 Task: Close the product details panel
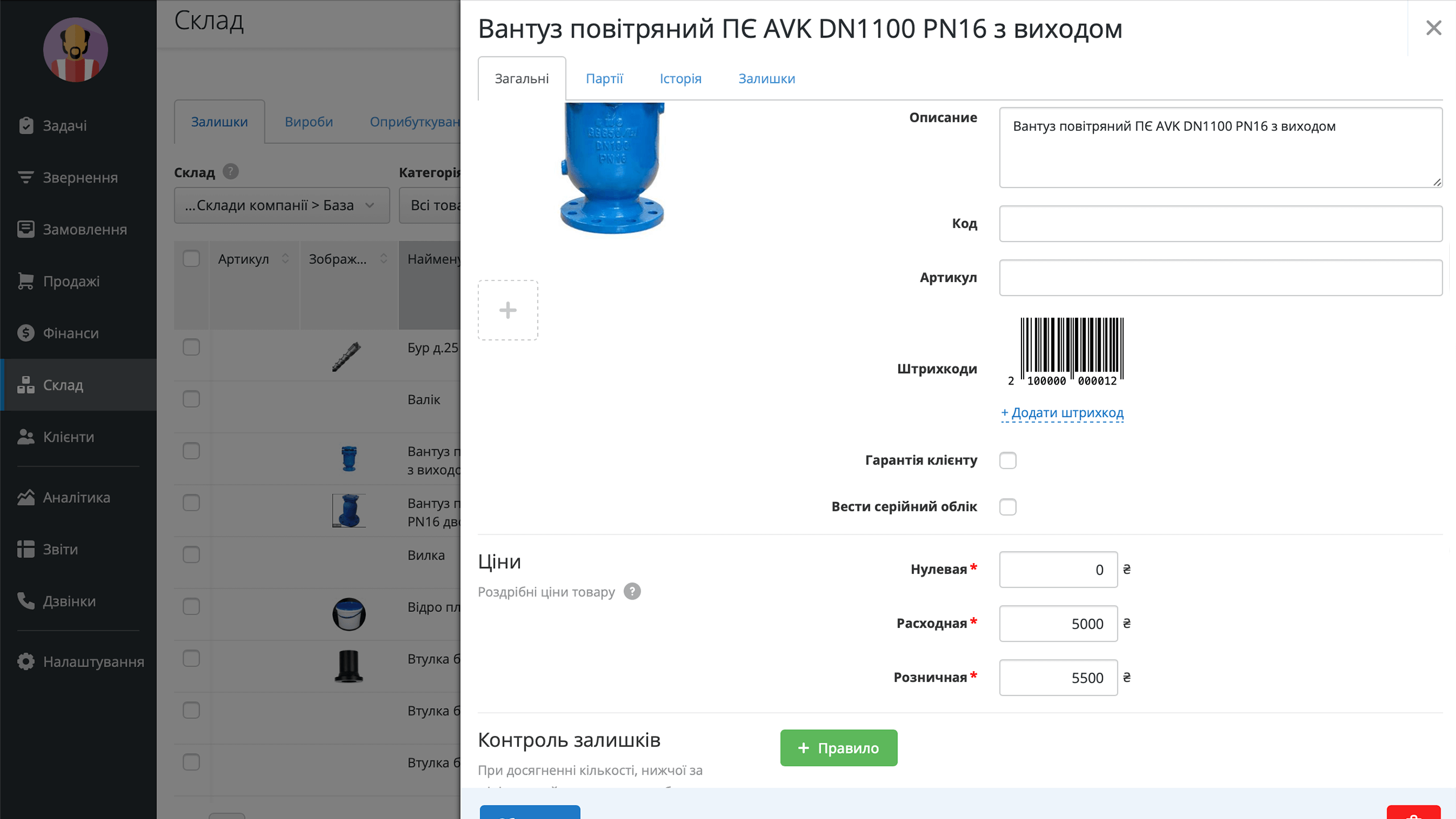[x=1433, y=28]
